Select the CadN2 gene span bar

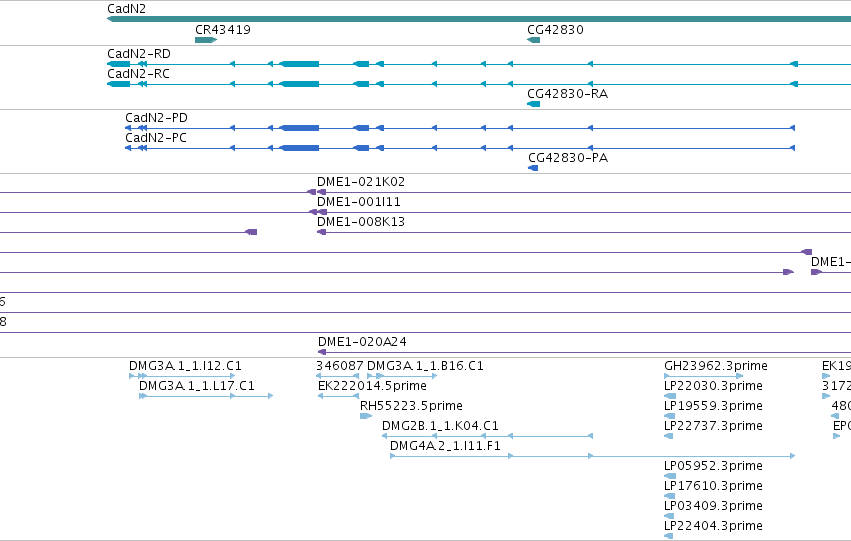click(x=479, y=20)
